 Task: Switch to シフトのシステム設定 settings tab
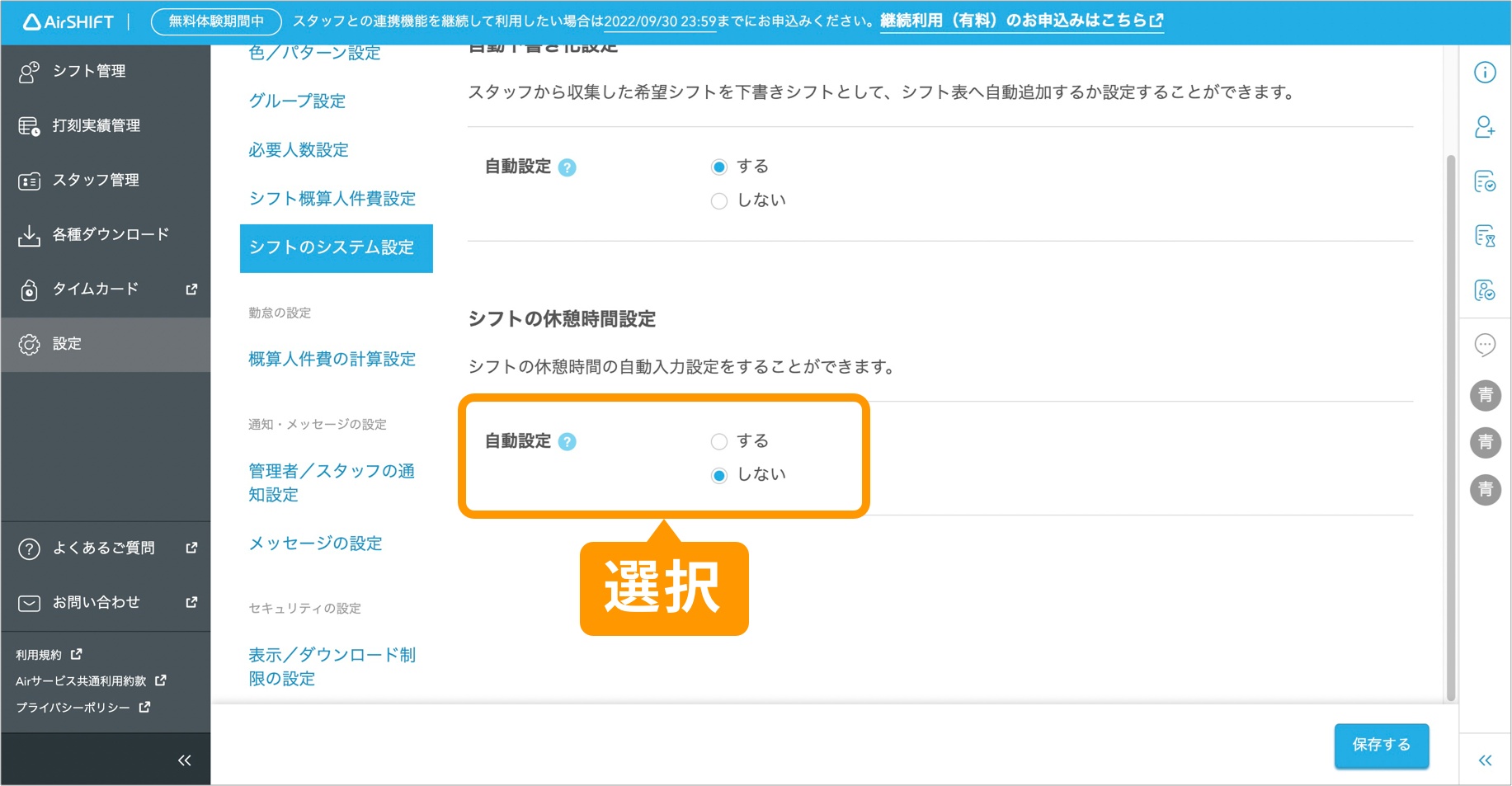332,248
